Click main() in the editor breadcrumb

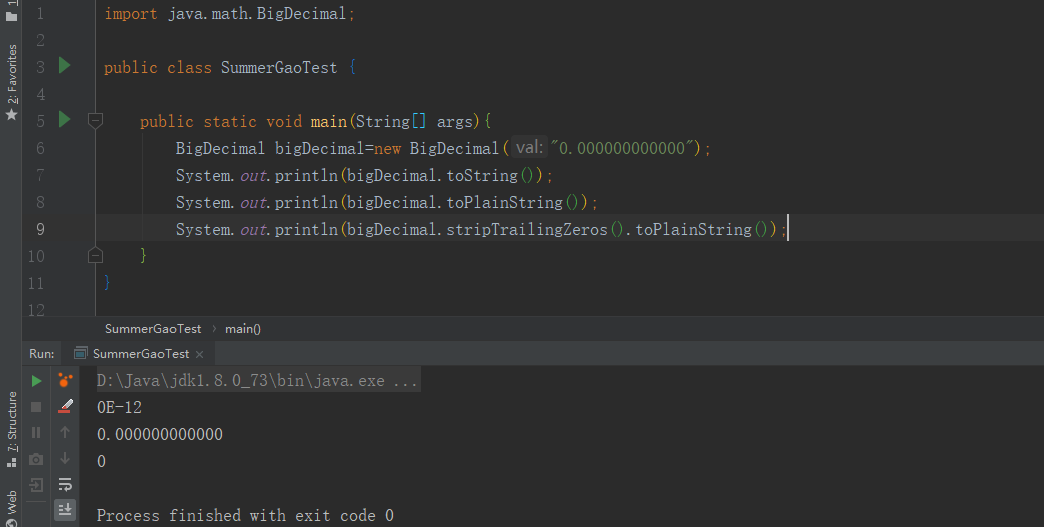(243, 329)
